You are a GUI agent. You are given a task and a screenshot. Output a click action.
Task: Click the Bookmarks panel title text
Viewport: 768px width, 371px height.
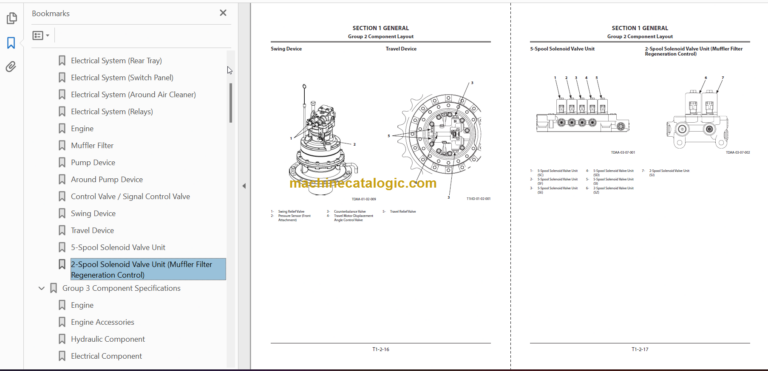pos(50,13)
